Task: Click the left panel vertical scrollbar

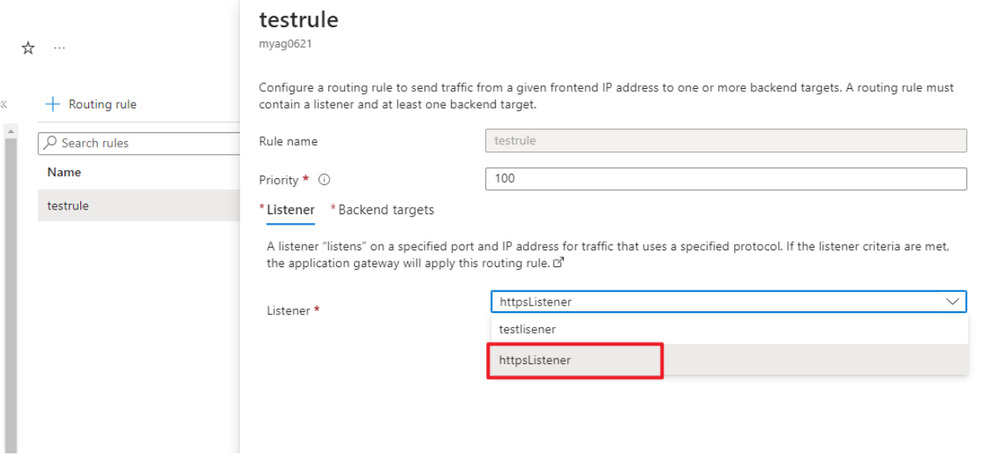Action: point(10,293)
